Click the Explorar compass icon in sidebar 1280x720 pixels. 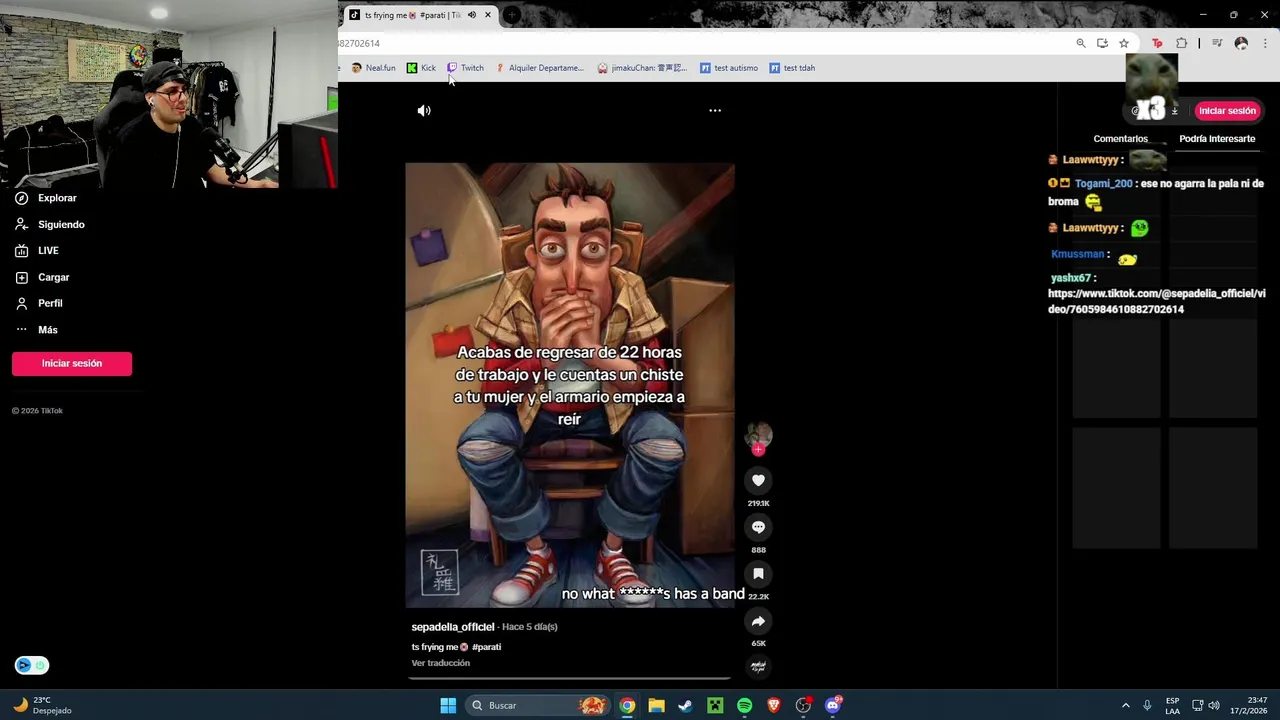pos(21,198)
